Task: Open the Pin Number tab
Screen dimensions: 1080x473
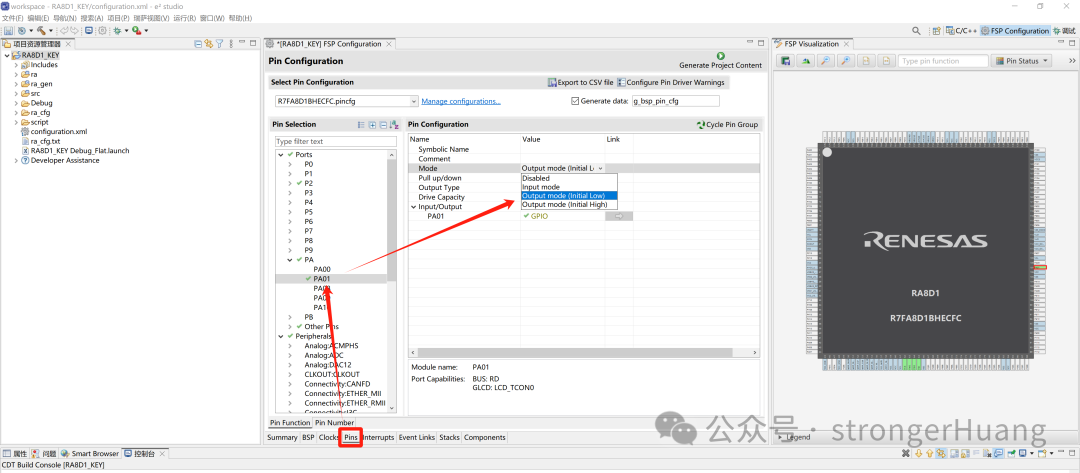Action: point(334,423)
